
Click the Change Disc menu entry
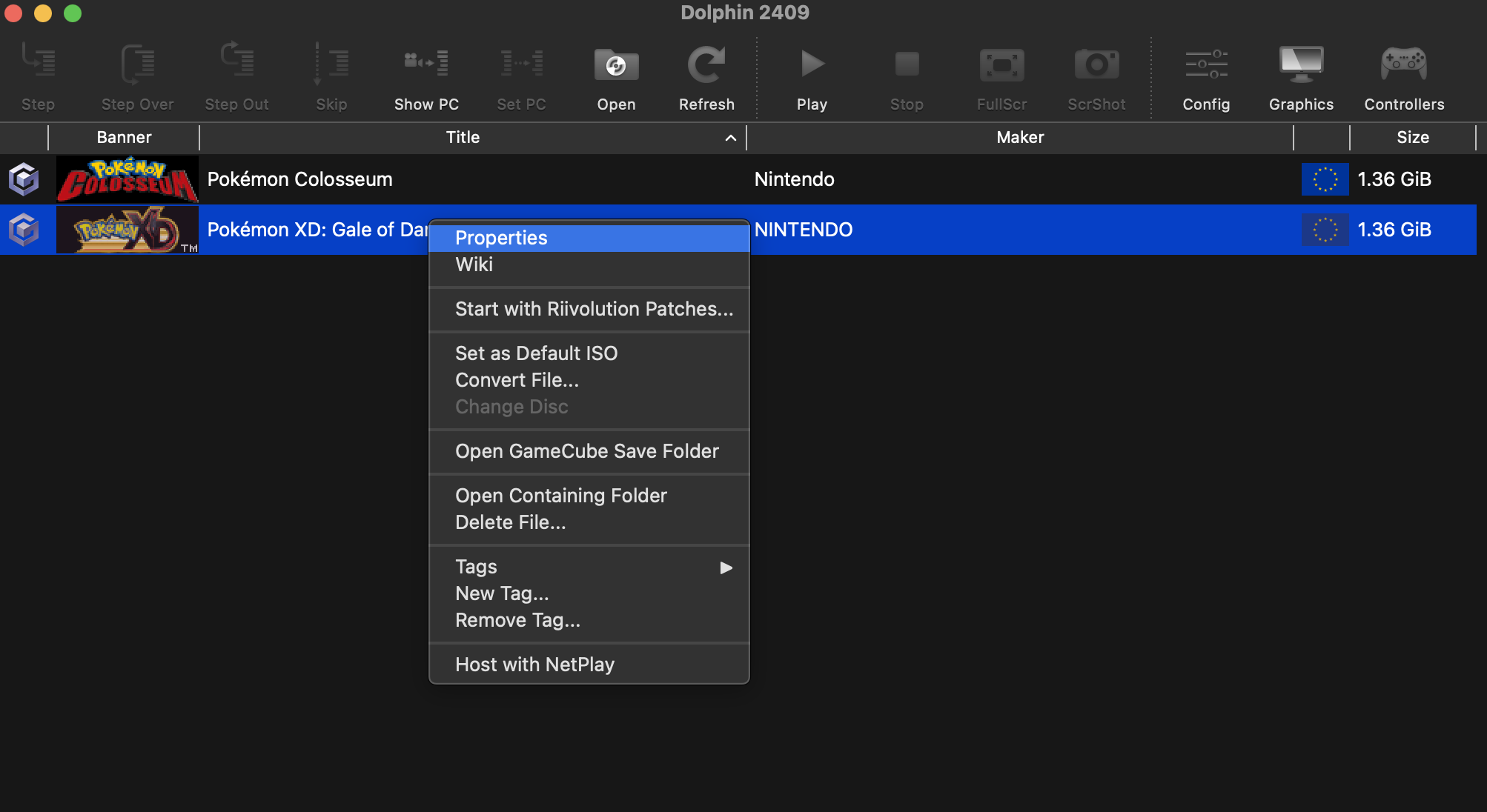pyautogui.click(x=589, y=407)
